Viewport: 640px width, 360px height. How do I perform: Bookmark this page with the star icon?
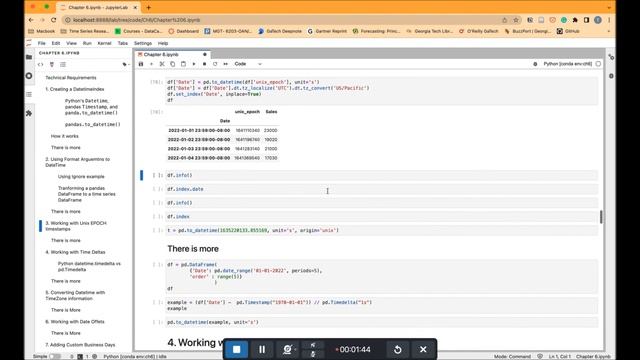516,20
